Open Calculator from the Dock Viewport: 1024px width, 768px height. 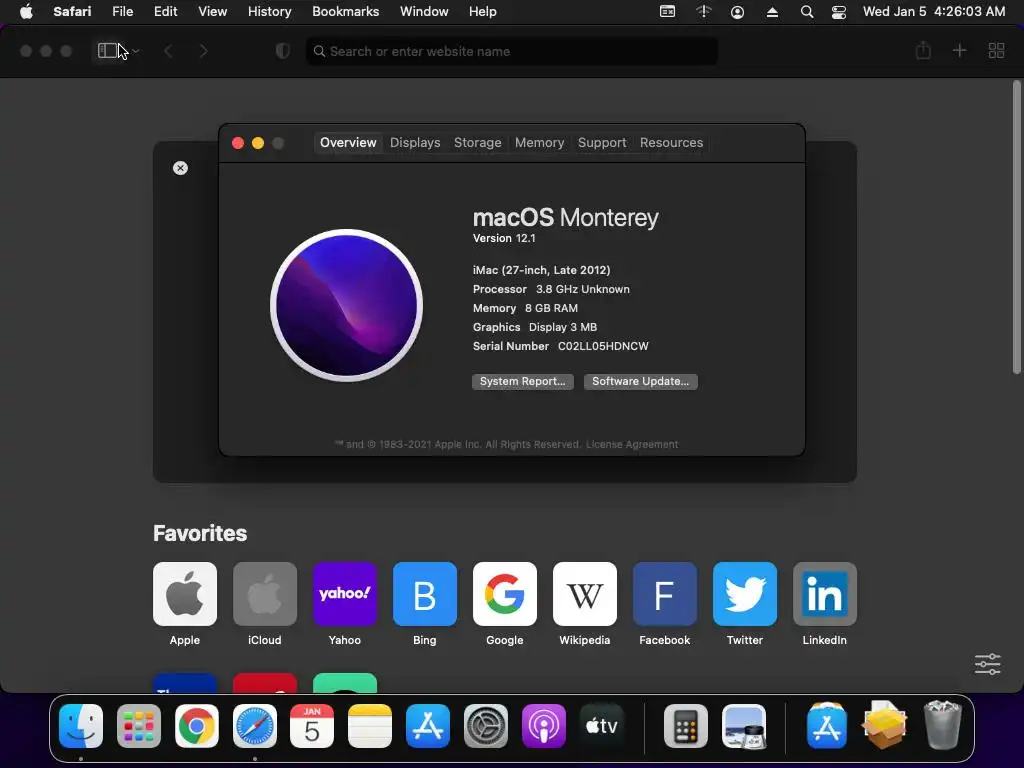point(686,726)
